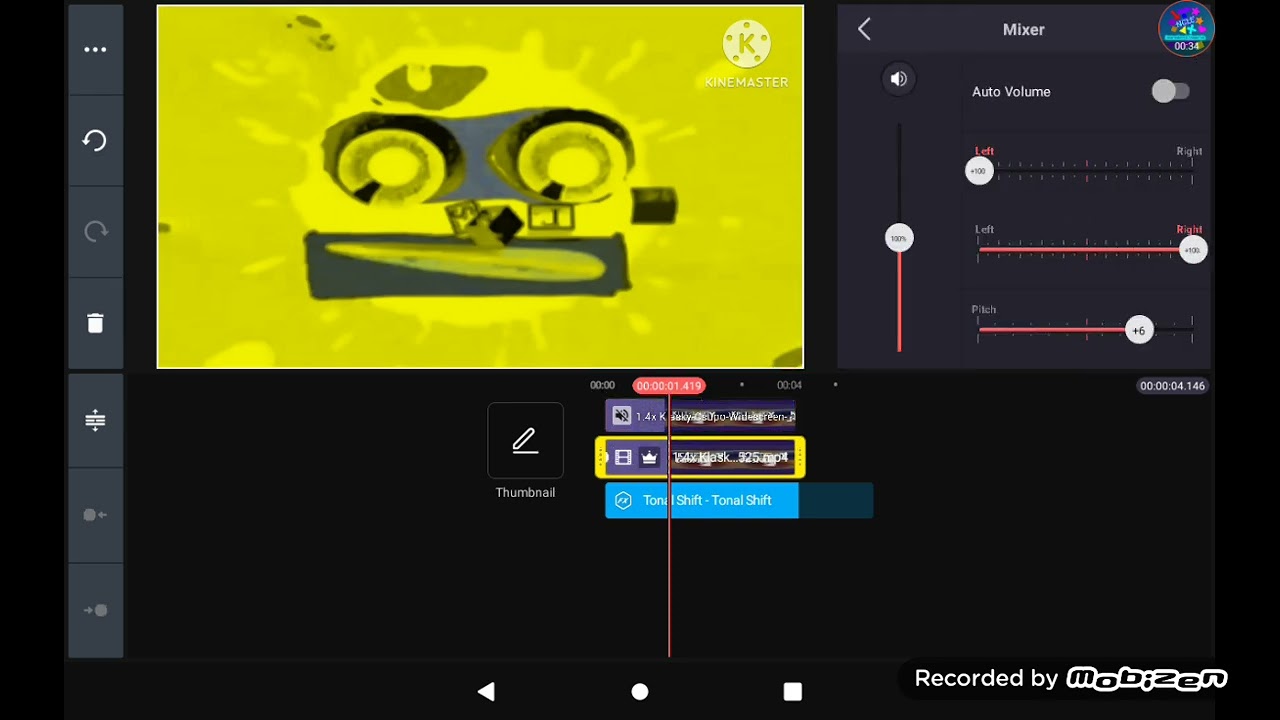Click the hexagon FX icon on Tonal Shift

click(623, 500)
